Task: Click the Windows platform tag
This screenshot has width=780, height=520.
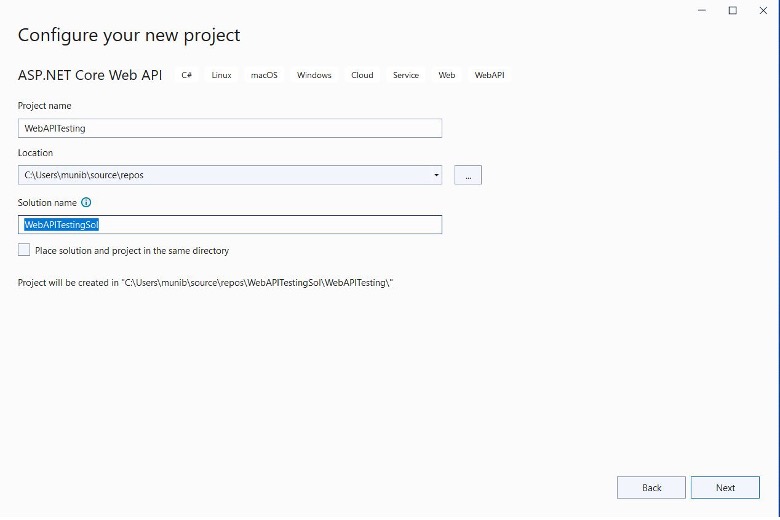Action: click(314, 75)
